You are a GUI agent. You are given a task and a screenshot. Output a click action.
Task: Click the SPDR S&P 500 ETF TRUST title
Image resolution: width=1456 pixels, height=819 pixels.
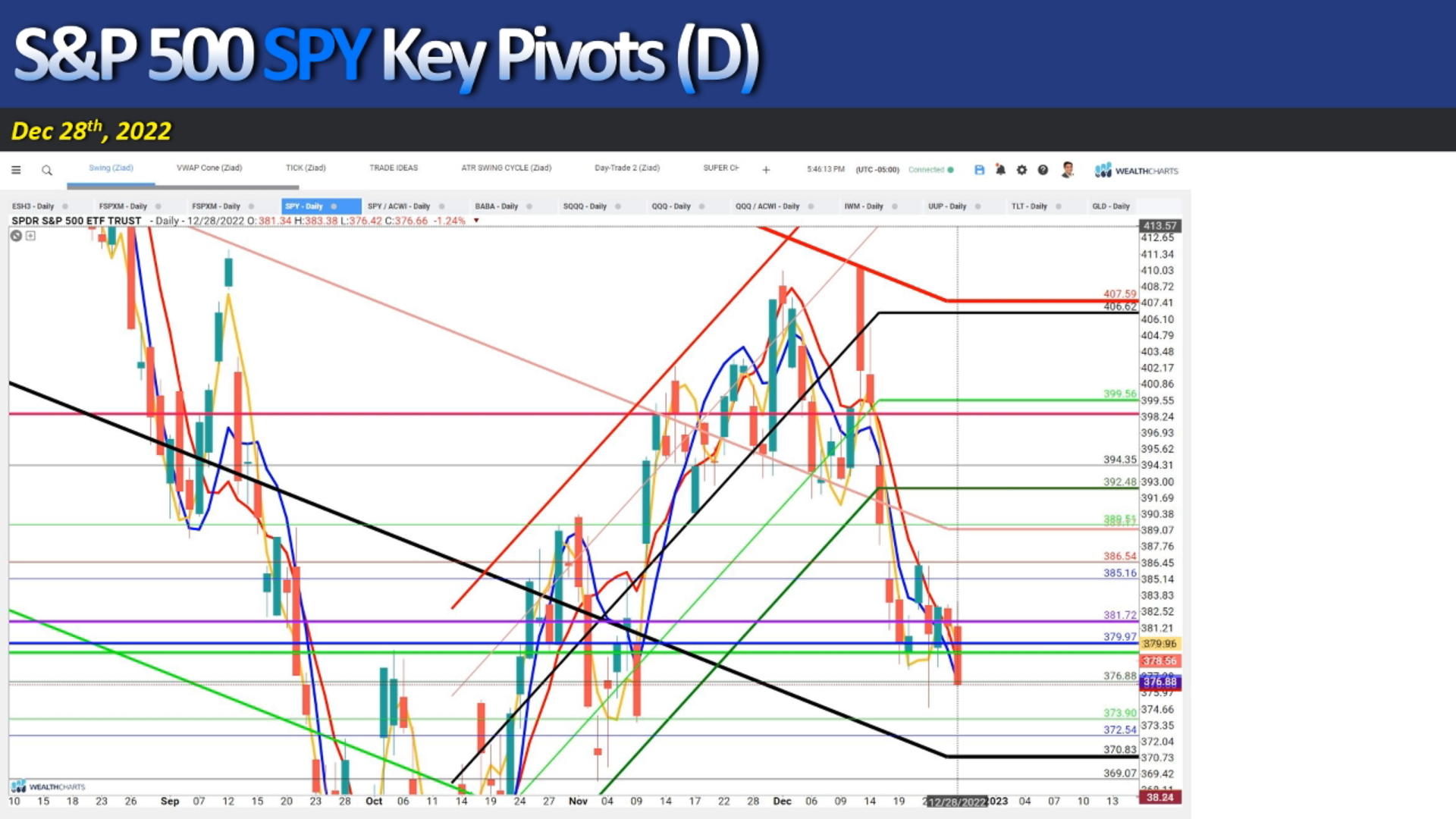77,221
